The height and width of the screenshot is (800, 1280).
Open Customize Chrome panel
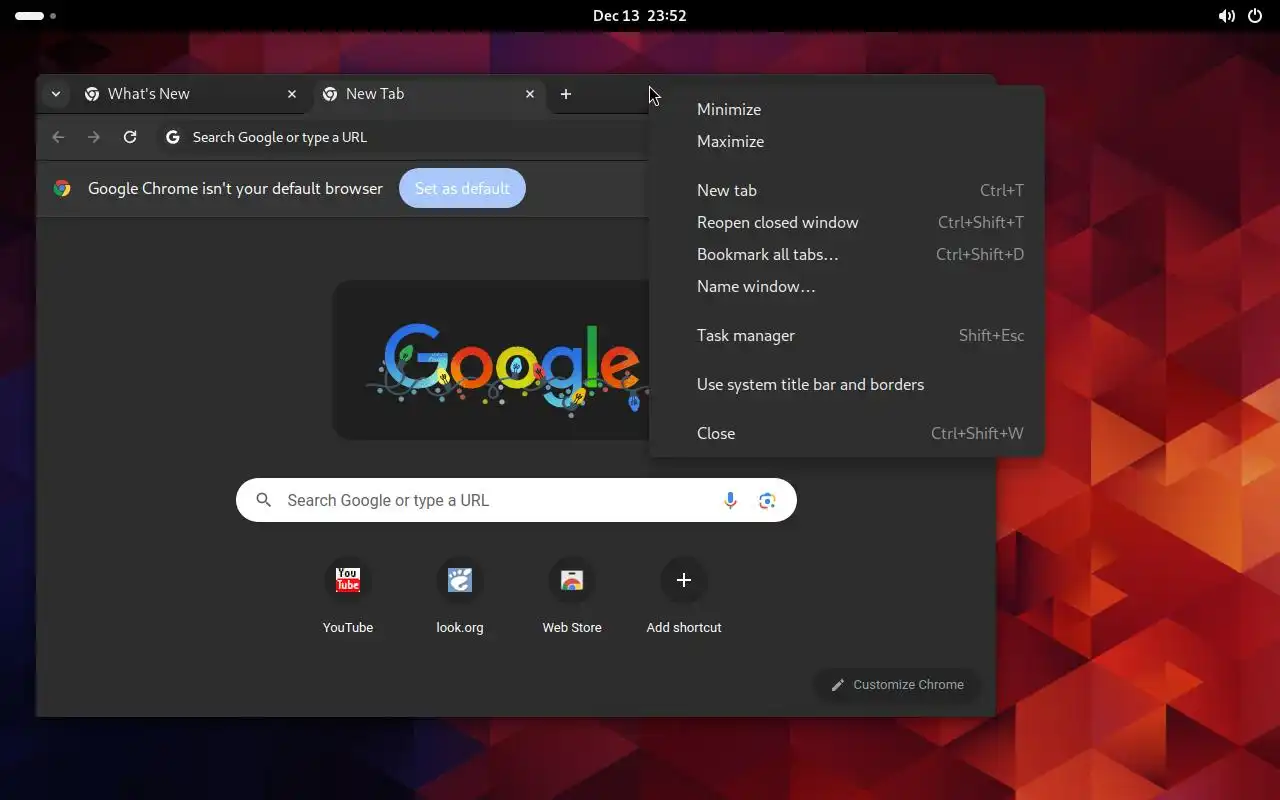click(897, 685)
